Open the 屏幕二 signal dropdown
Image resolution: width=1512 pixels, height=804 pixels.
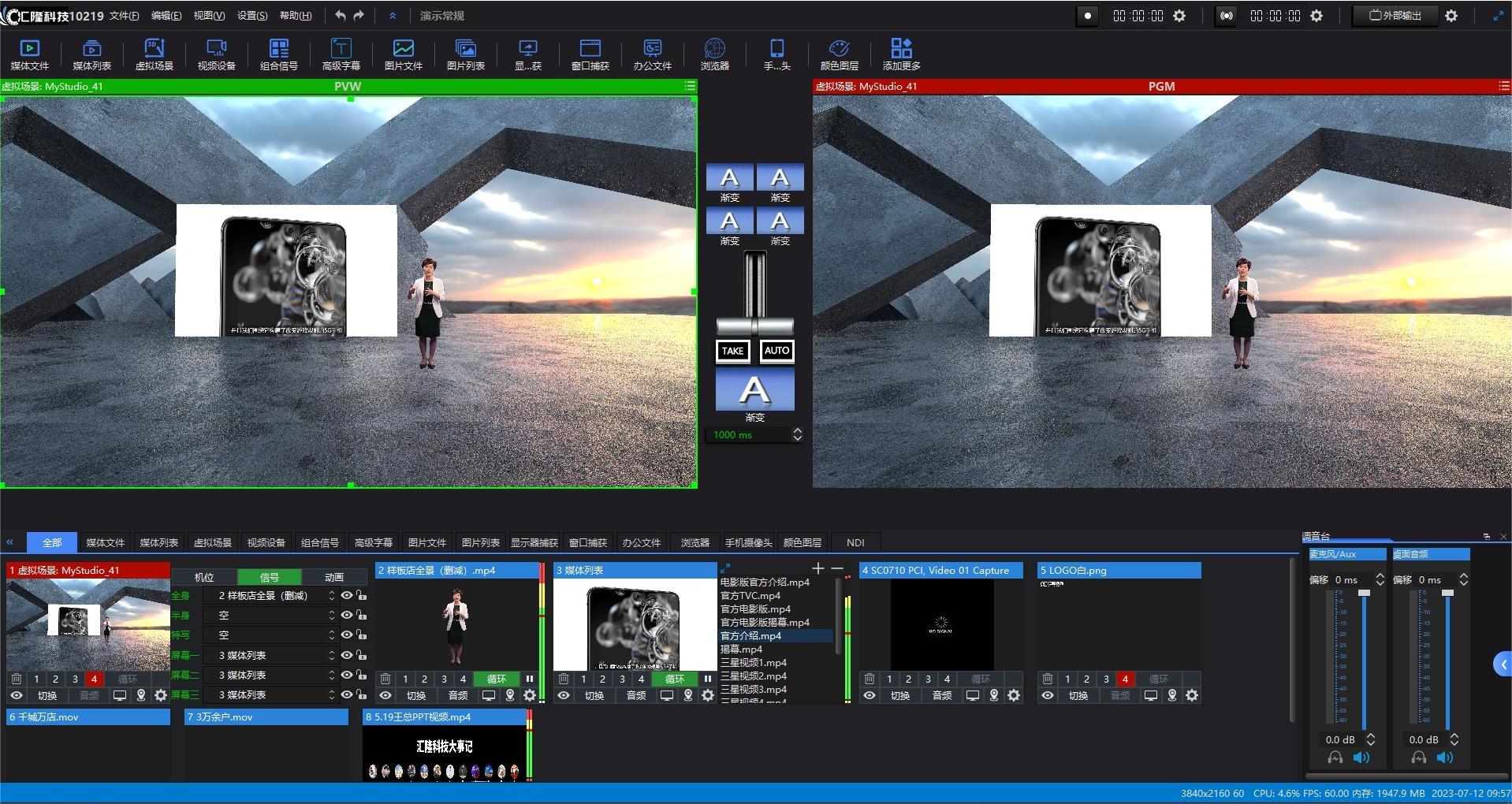click(x=270, y=675)
